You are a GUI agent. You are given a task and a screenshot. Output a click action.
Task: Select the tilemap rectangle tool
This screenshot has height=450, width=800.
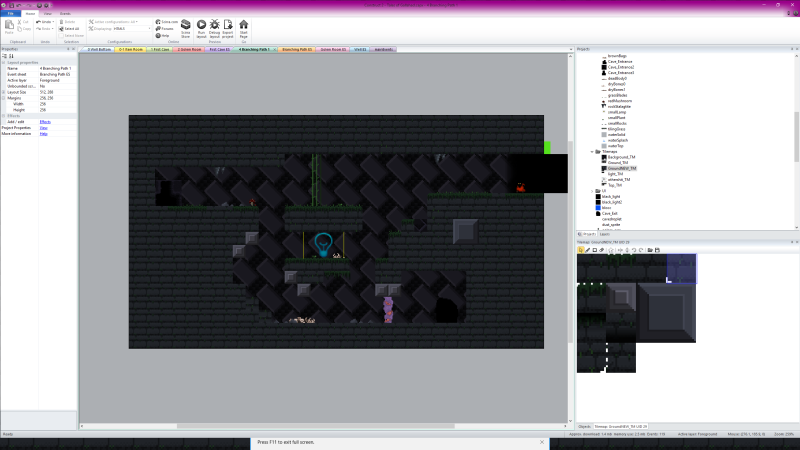click(x=594, y=250)
